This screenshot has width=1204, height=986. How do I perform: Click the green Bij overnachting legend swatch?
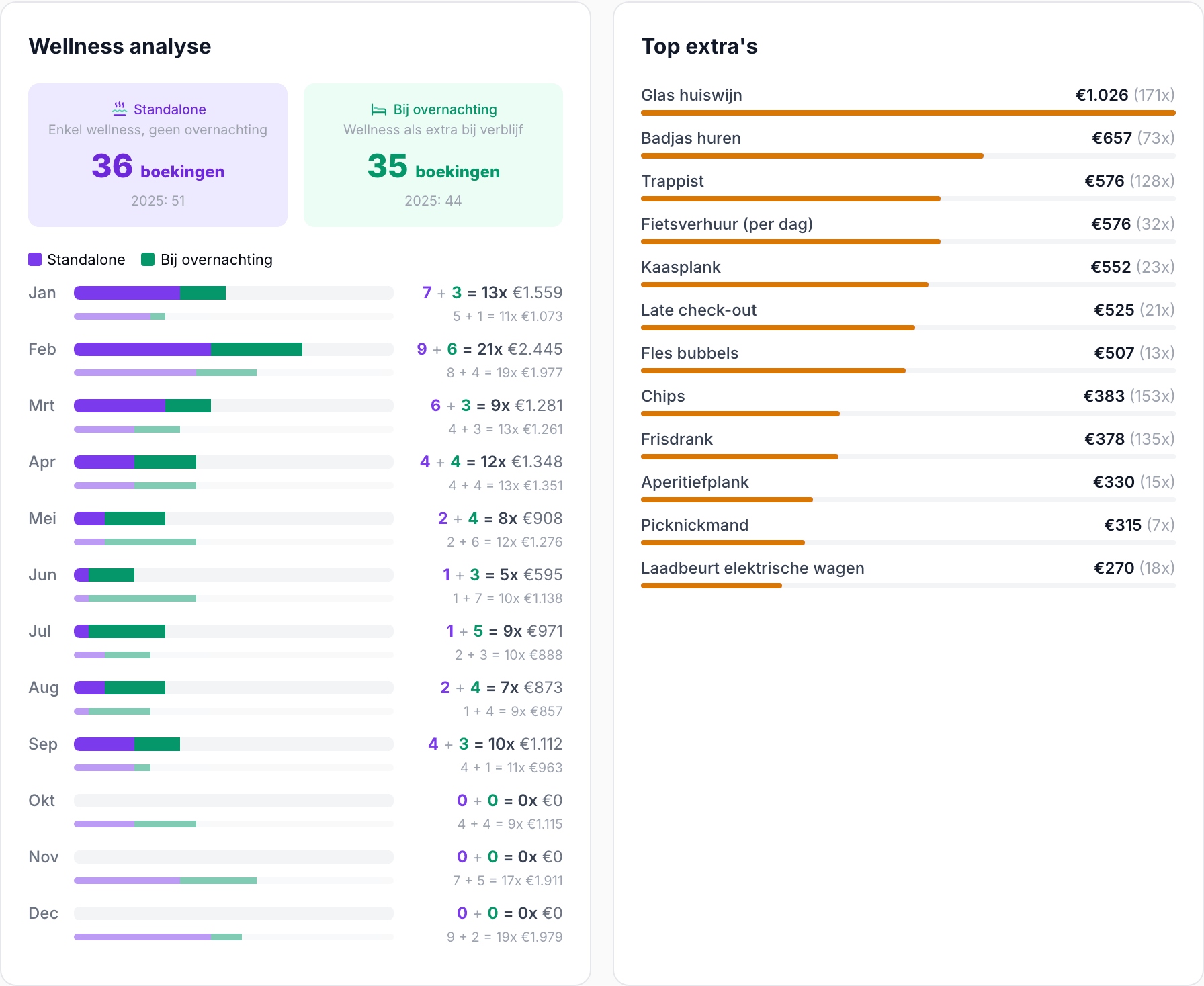(x=148, y=259)
